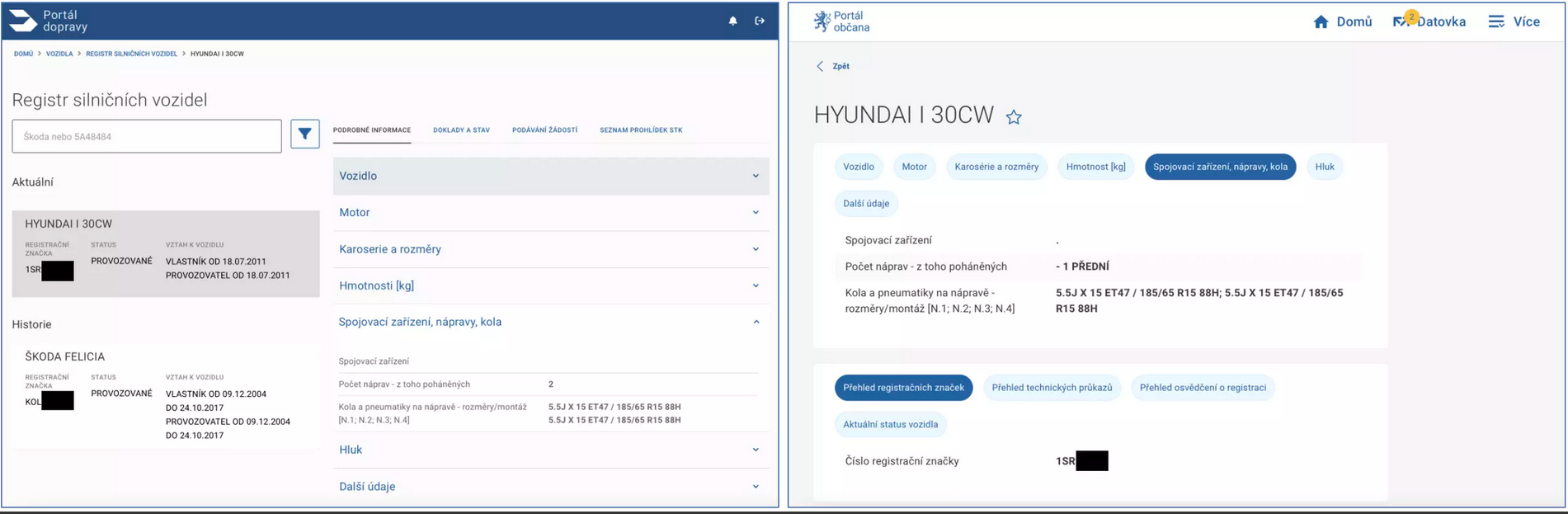1568x514 pixels.
Task: Expand the Hluk section
Action: point(551,450)
